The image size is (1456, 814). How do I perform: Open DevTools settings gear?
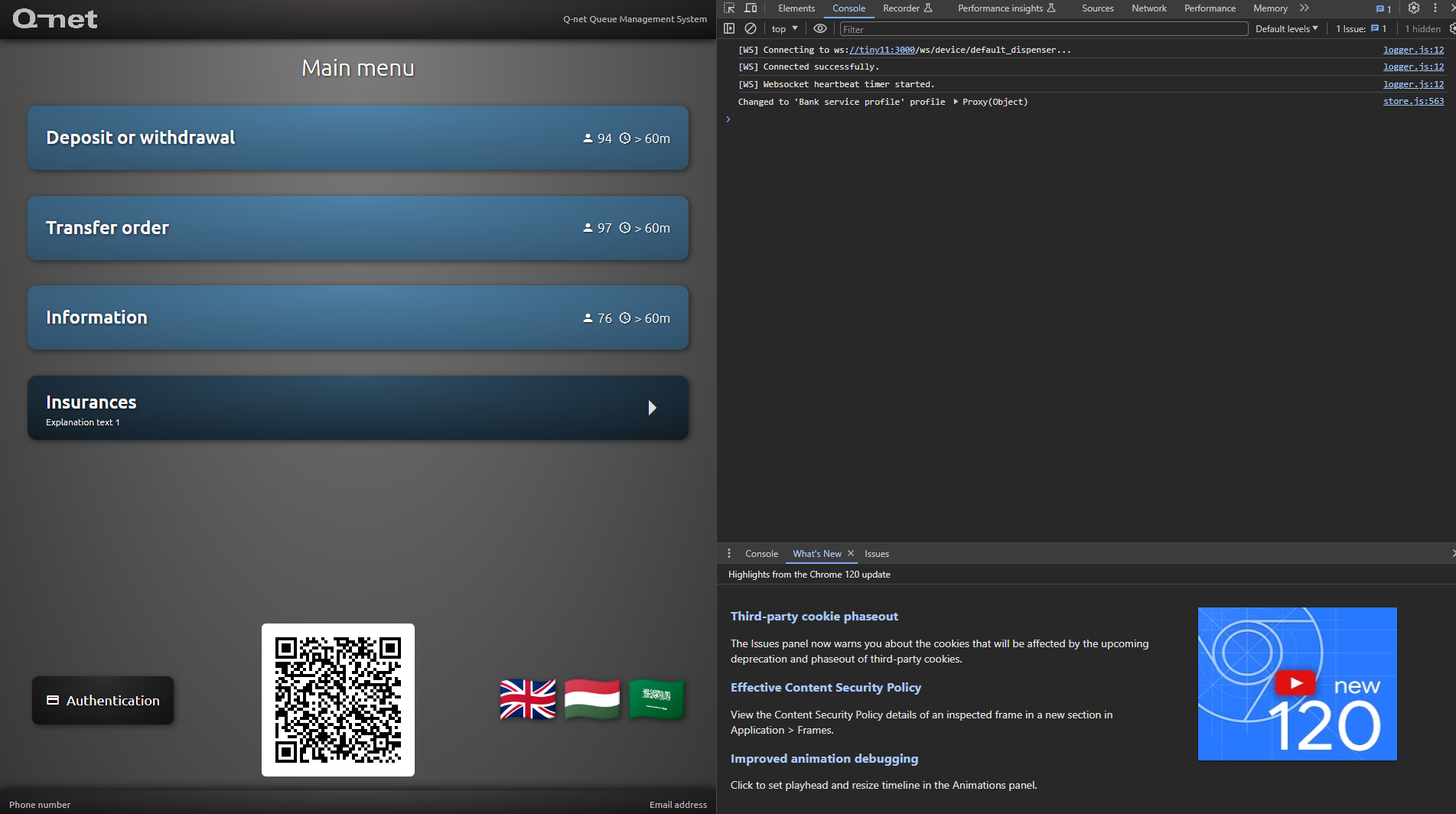tap(1414, 8)
